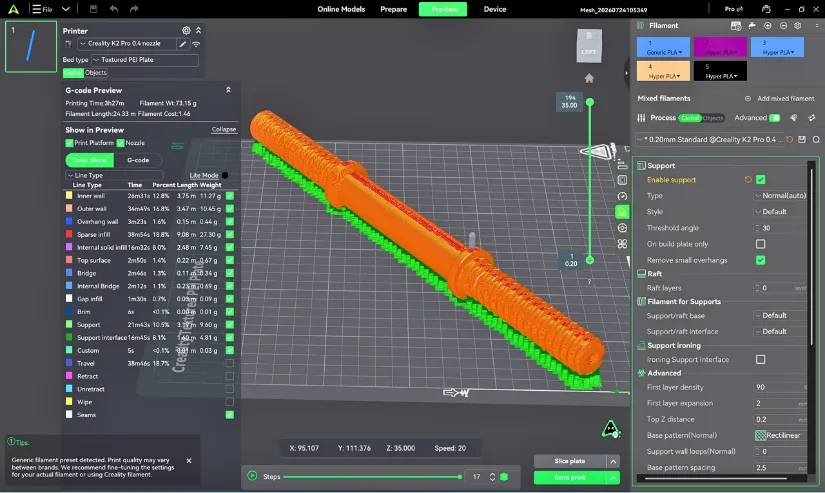
Task: Select G-code view mode tab
Action: point(138,160)
